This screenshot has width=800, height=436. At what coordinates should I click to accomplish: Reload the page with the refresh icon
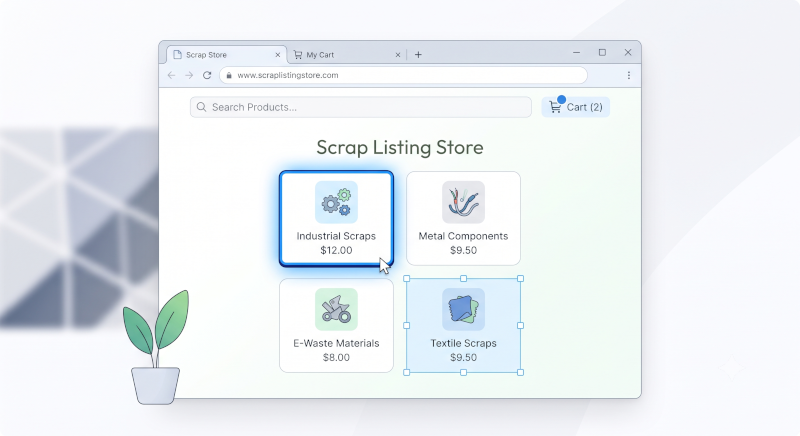click(207, 75)
